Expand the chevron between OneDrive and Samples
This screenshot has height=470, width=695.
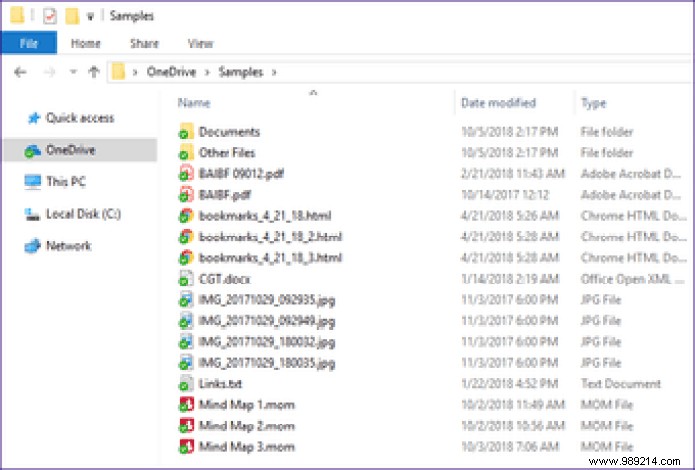(207, 72)
